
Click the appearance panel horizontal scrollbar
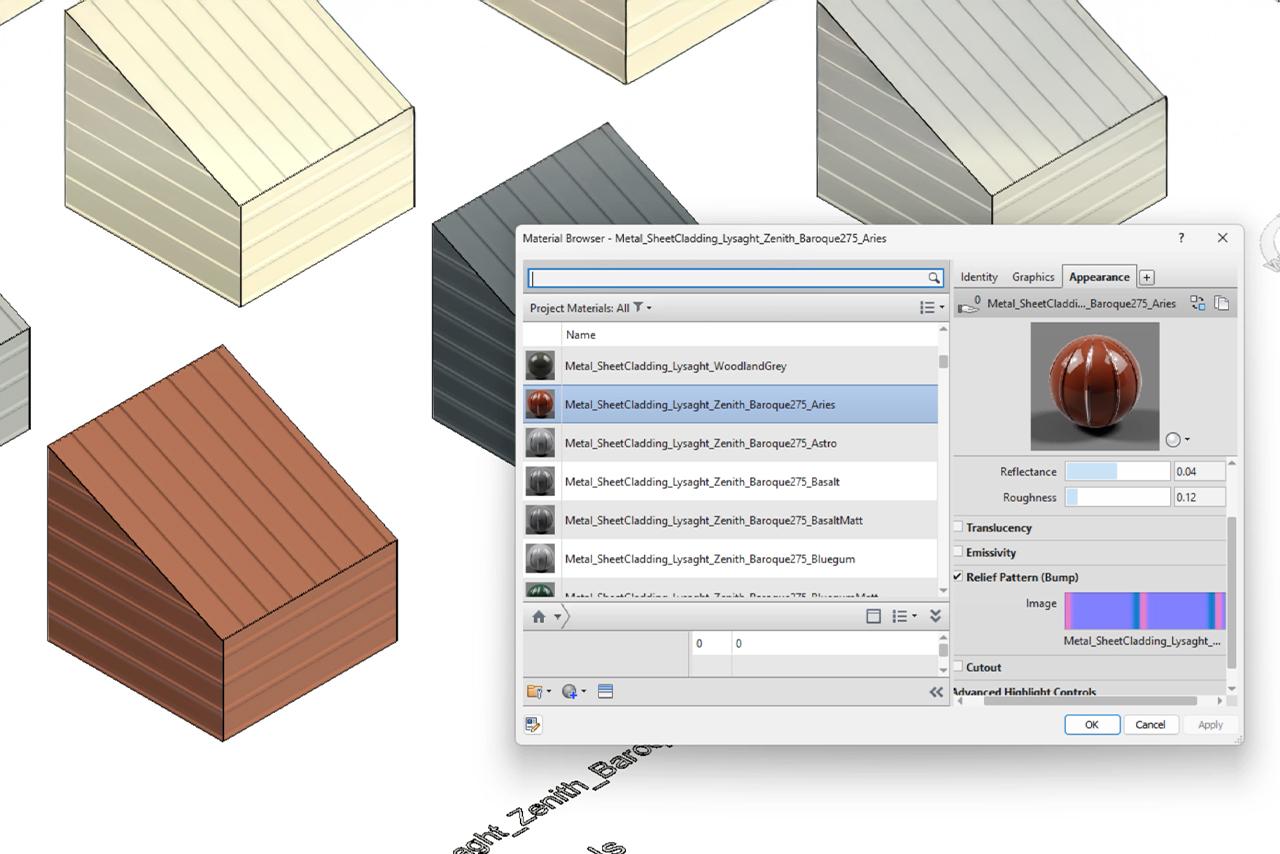point(1090,701)
